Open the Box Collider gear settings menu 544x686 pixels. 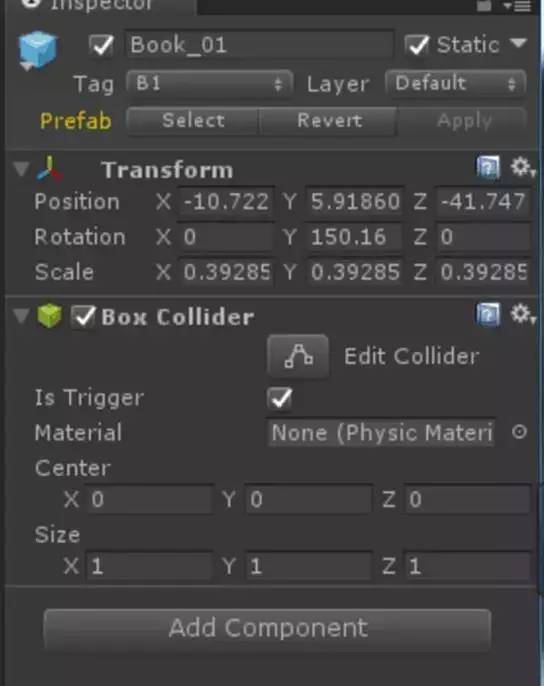[x=522, y=314]
